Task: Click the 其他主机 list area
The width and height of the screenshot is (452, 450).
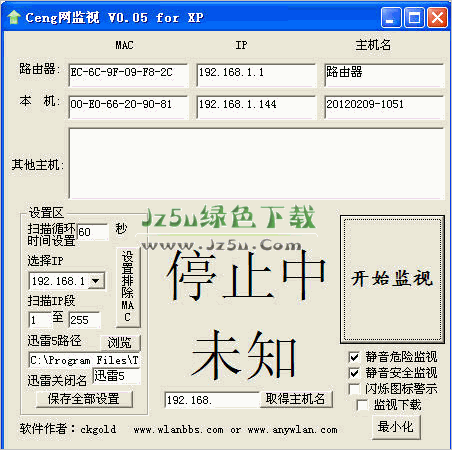Action: pyautogui.click(x=256, y=164)
